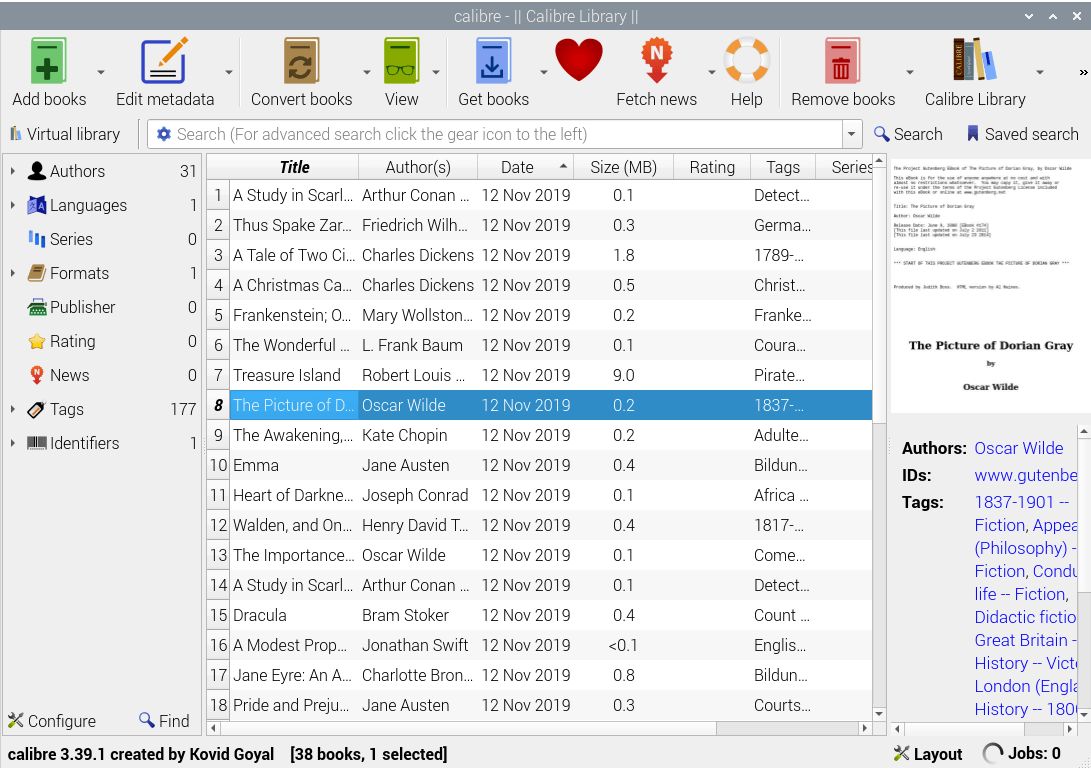1091x770 pixels.
Task: Select the Treasure Island row
Action: [x=539, y=376]
